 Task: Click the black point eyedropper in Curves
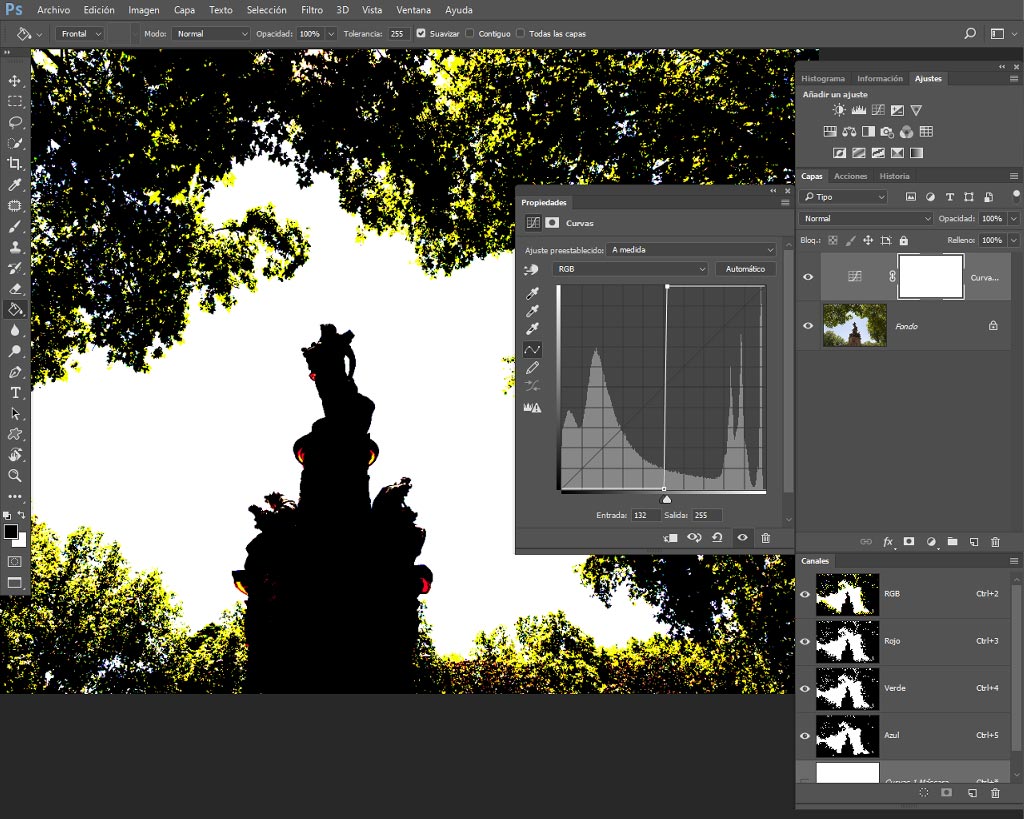532,293
